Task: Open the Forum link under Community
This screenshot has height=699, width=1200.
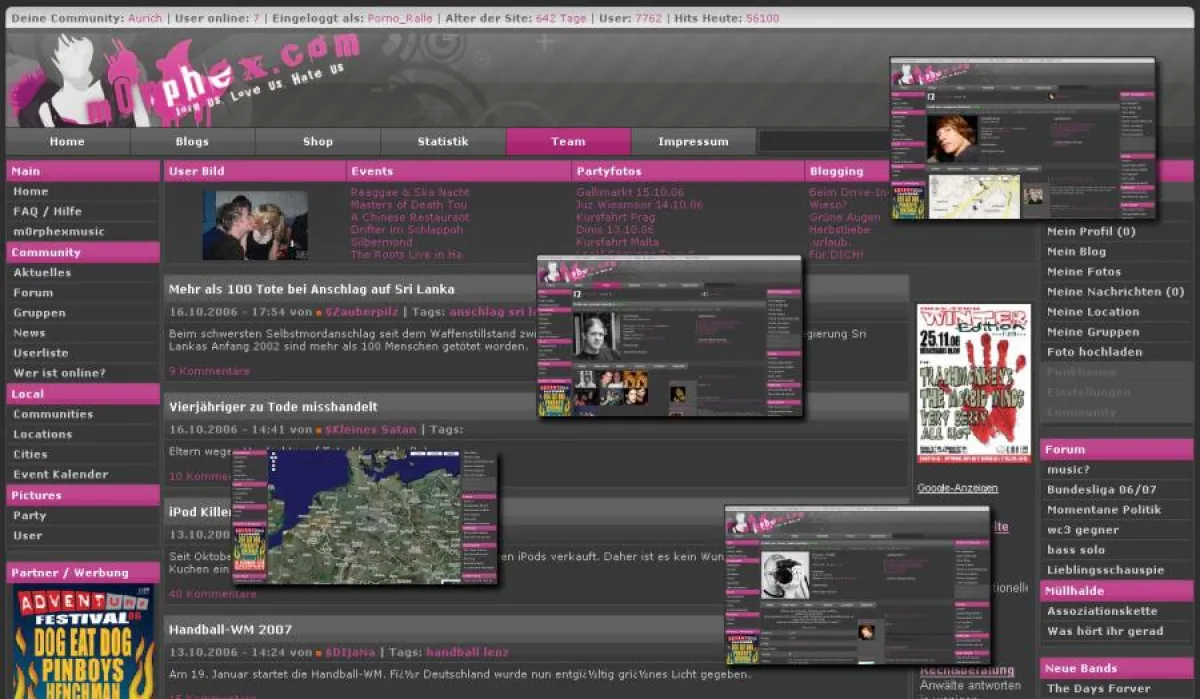Action: pos(34,292)
